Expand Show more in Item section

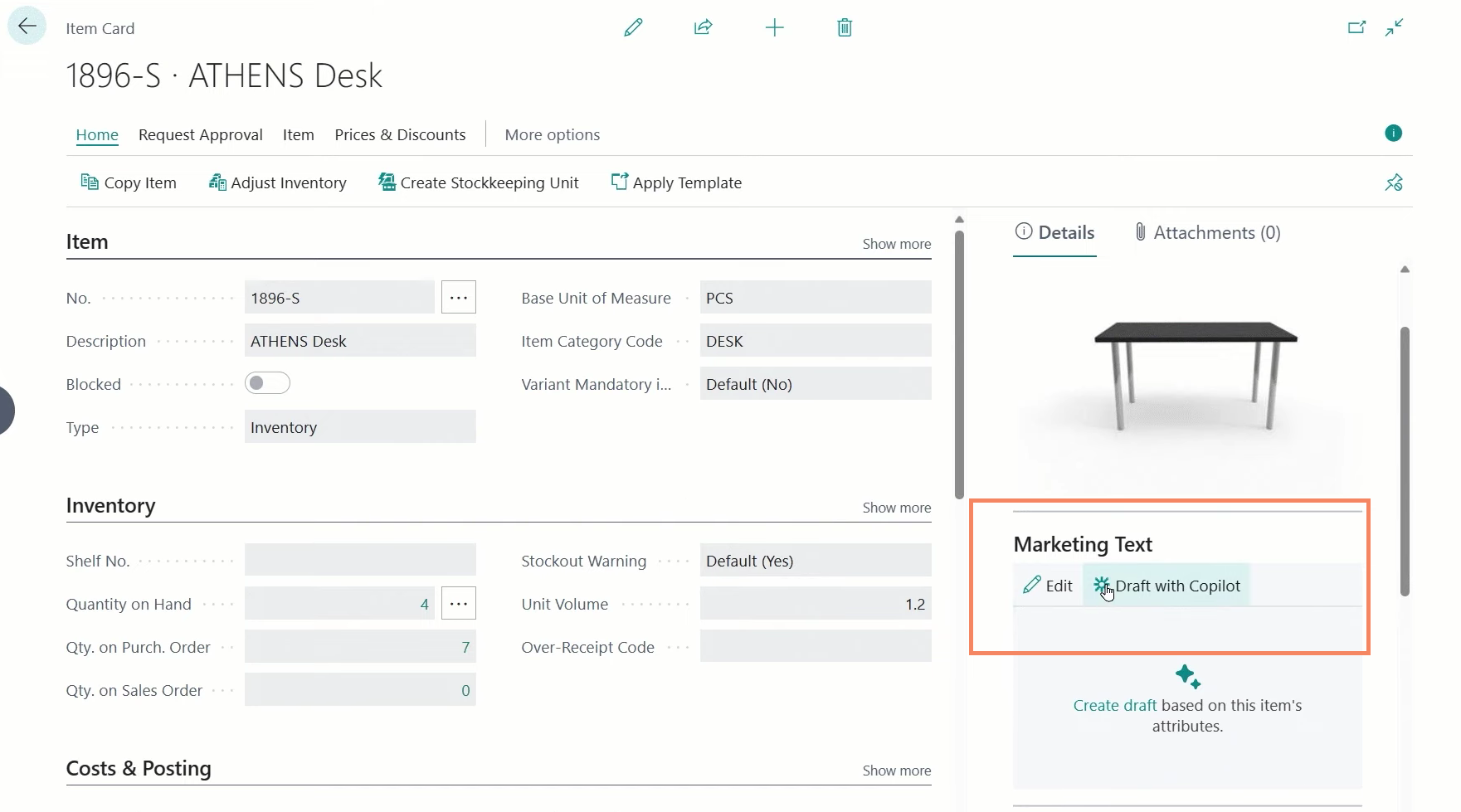(896, 244)
